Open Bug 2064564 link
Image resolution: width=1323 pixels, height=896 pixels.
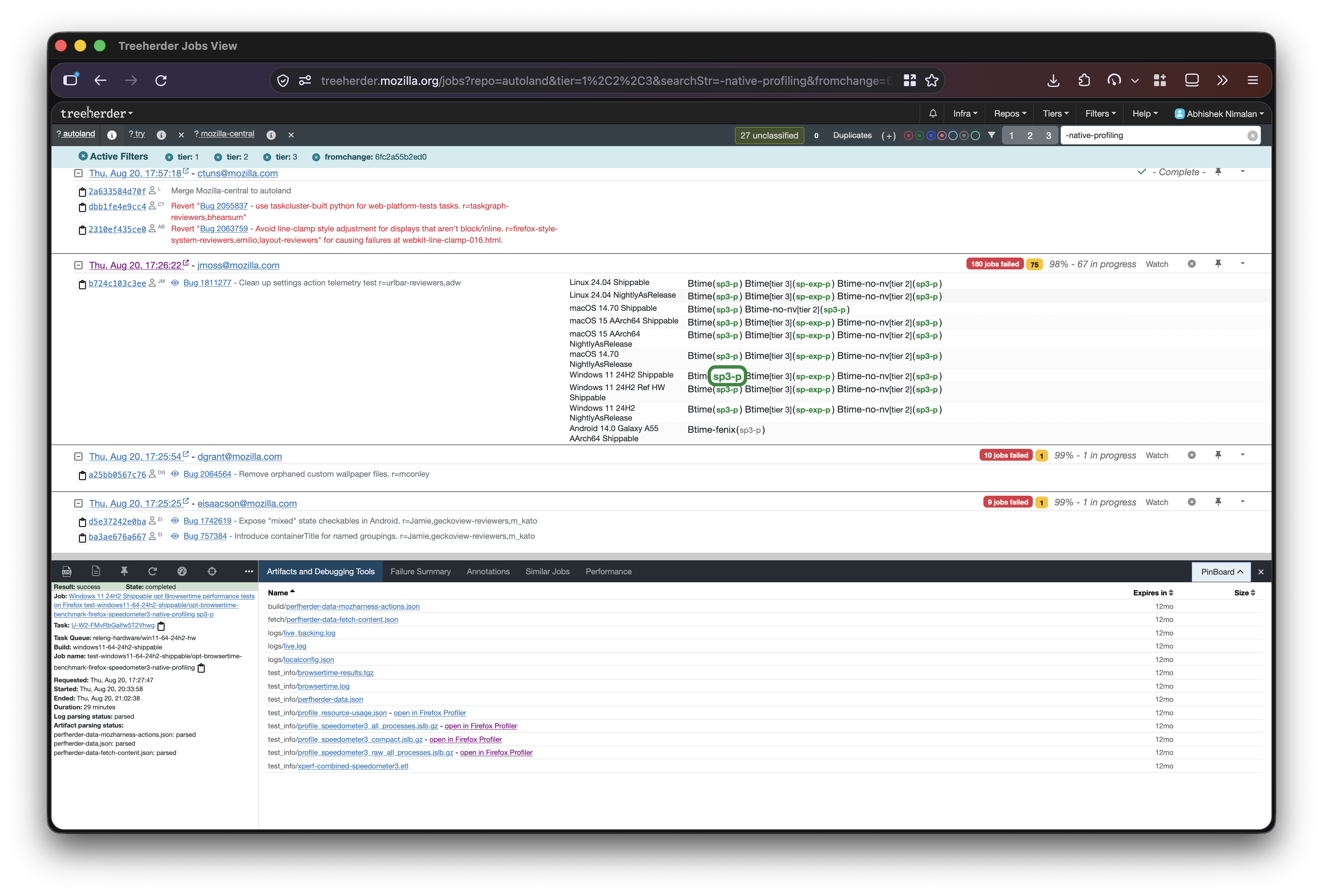pos(207,474)
